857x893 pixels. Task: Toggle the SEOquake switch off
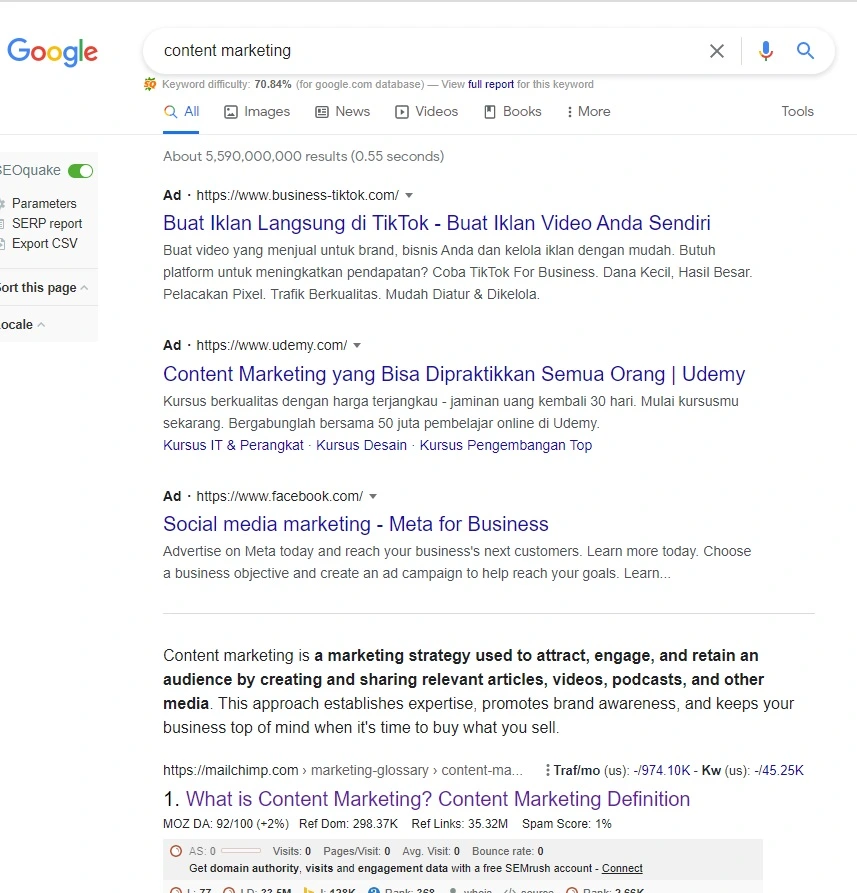(x=80, y=171)
